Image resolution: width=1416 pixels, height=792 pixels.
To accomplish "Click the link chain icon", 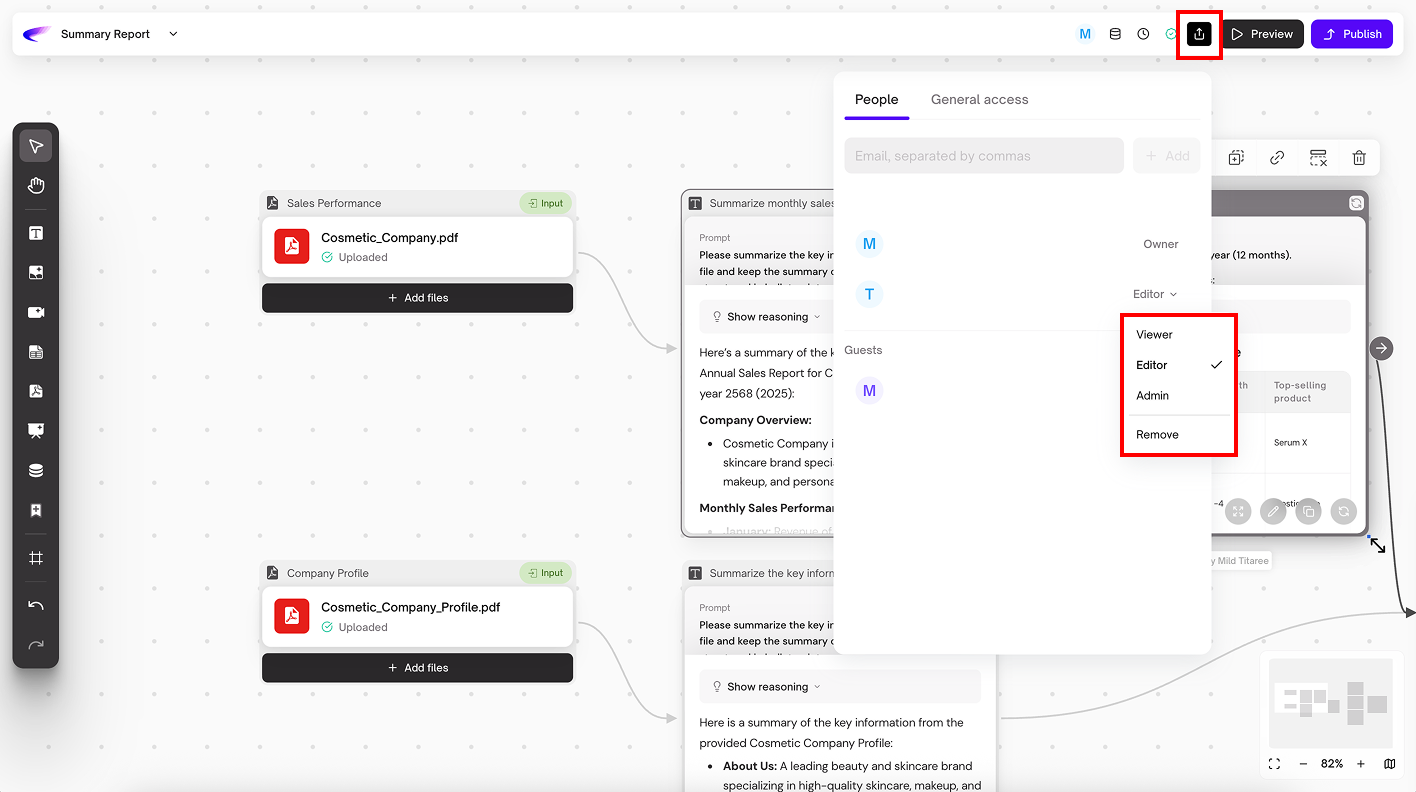I will click(x=1277, y=158).
